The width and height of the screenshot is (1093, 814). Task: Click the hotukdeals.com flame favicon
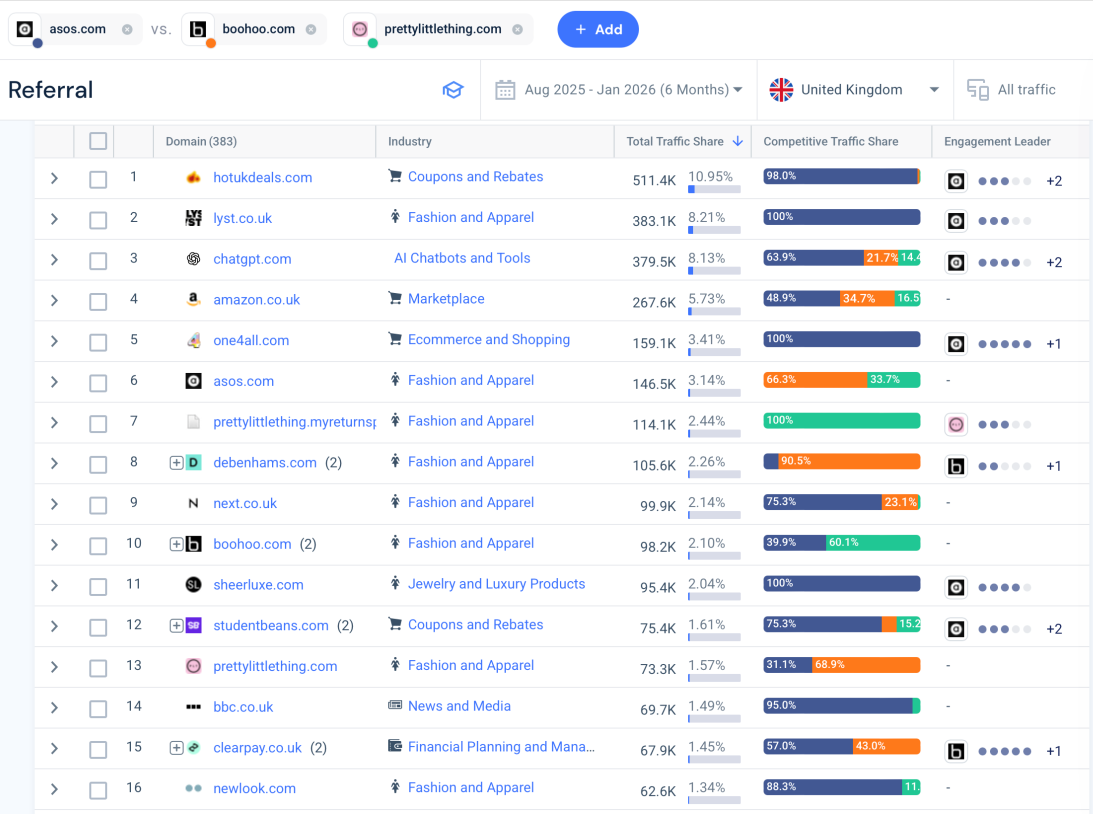[x=194, y=178]
